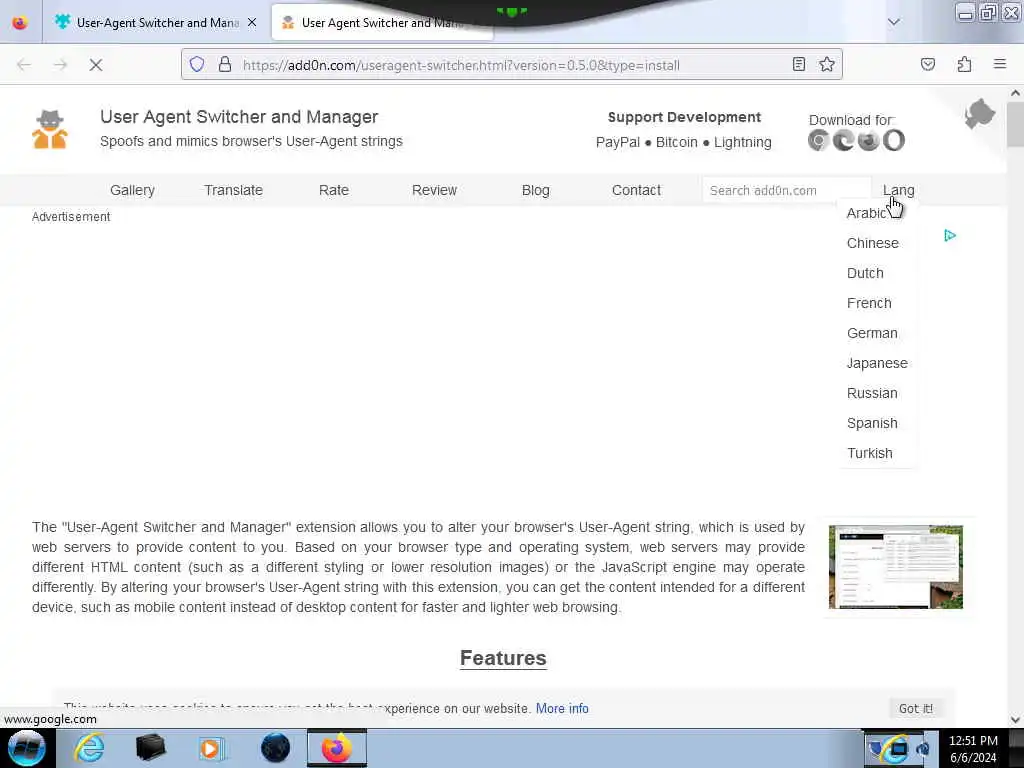Click the User Agent Switcher and Manager title
This screenshot has width=1024, height=768.
click(239, 117)
